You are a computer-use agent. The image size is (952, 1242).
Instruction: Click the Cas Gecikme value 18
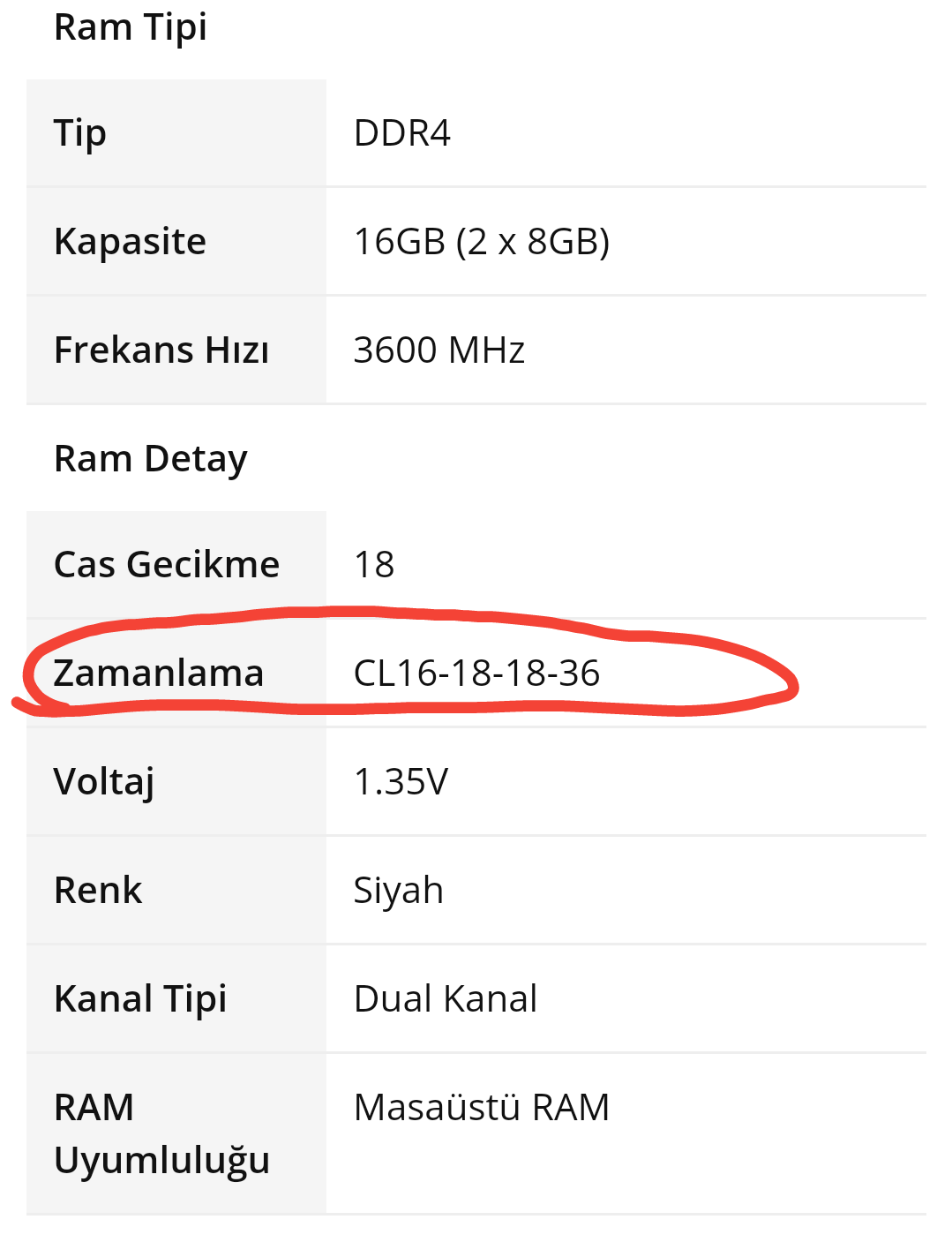coord(374,565)
